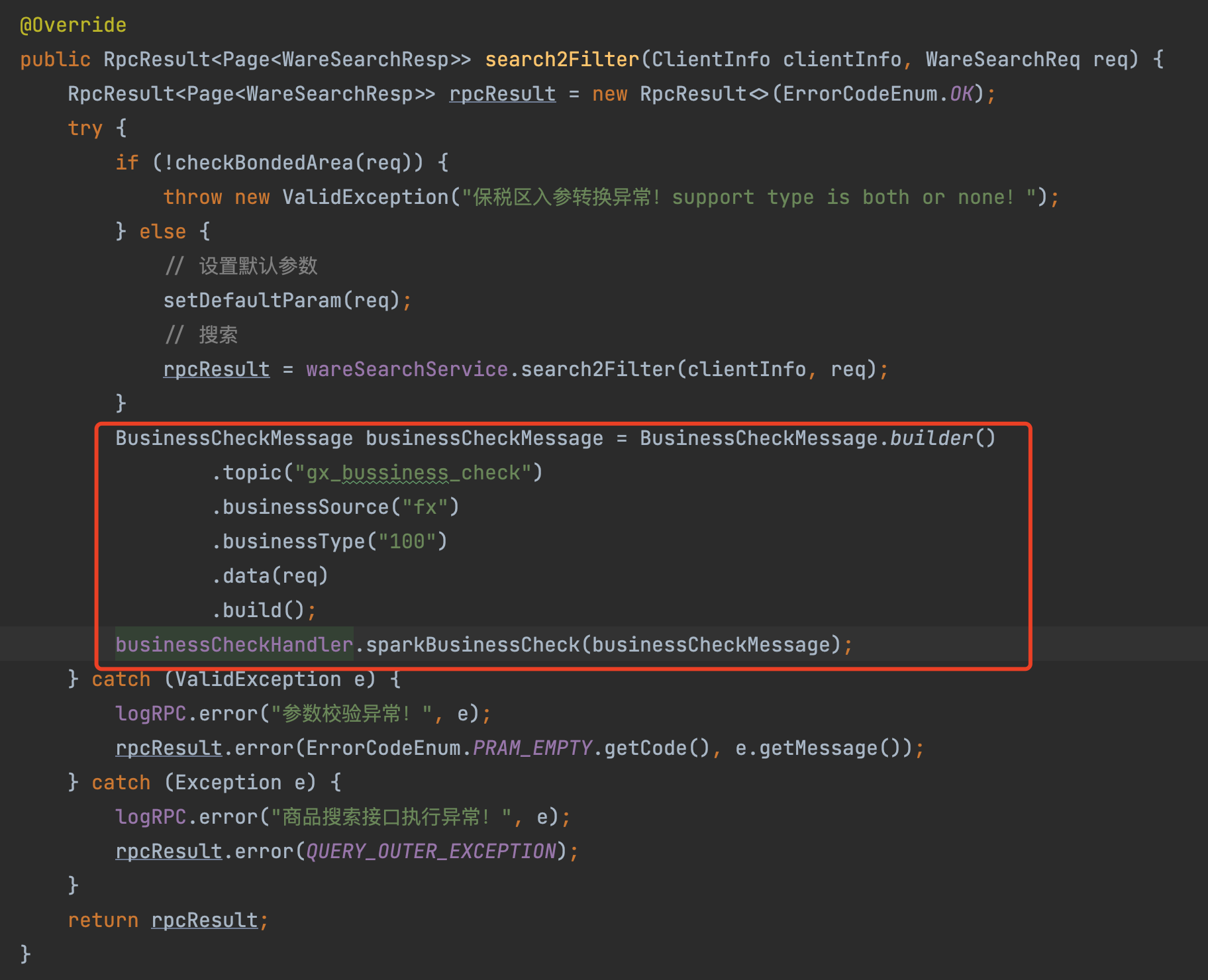The height and width of the screenshot is (980, 1208).
Task: Click the comment '// 设置默认参数'
Action: (x=241, y=266)
